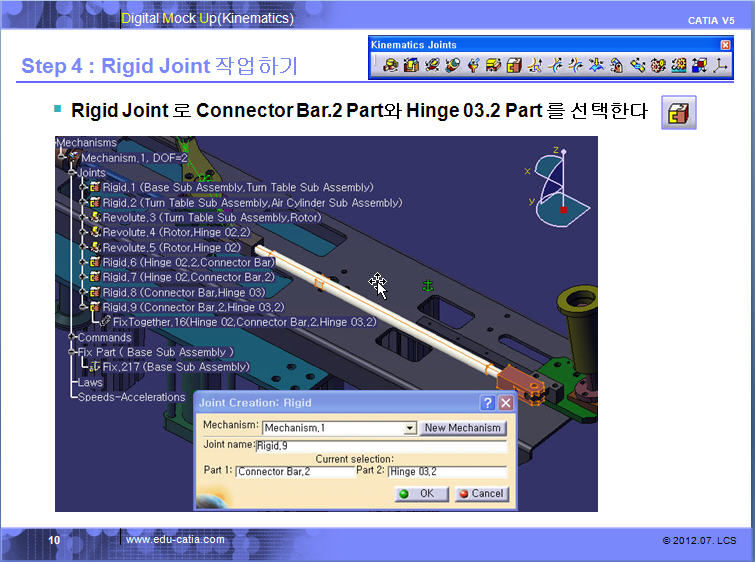Select the Cylindrical Joint tool icon

click(x=432, y=65)
